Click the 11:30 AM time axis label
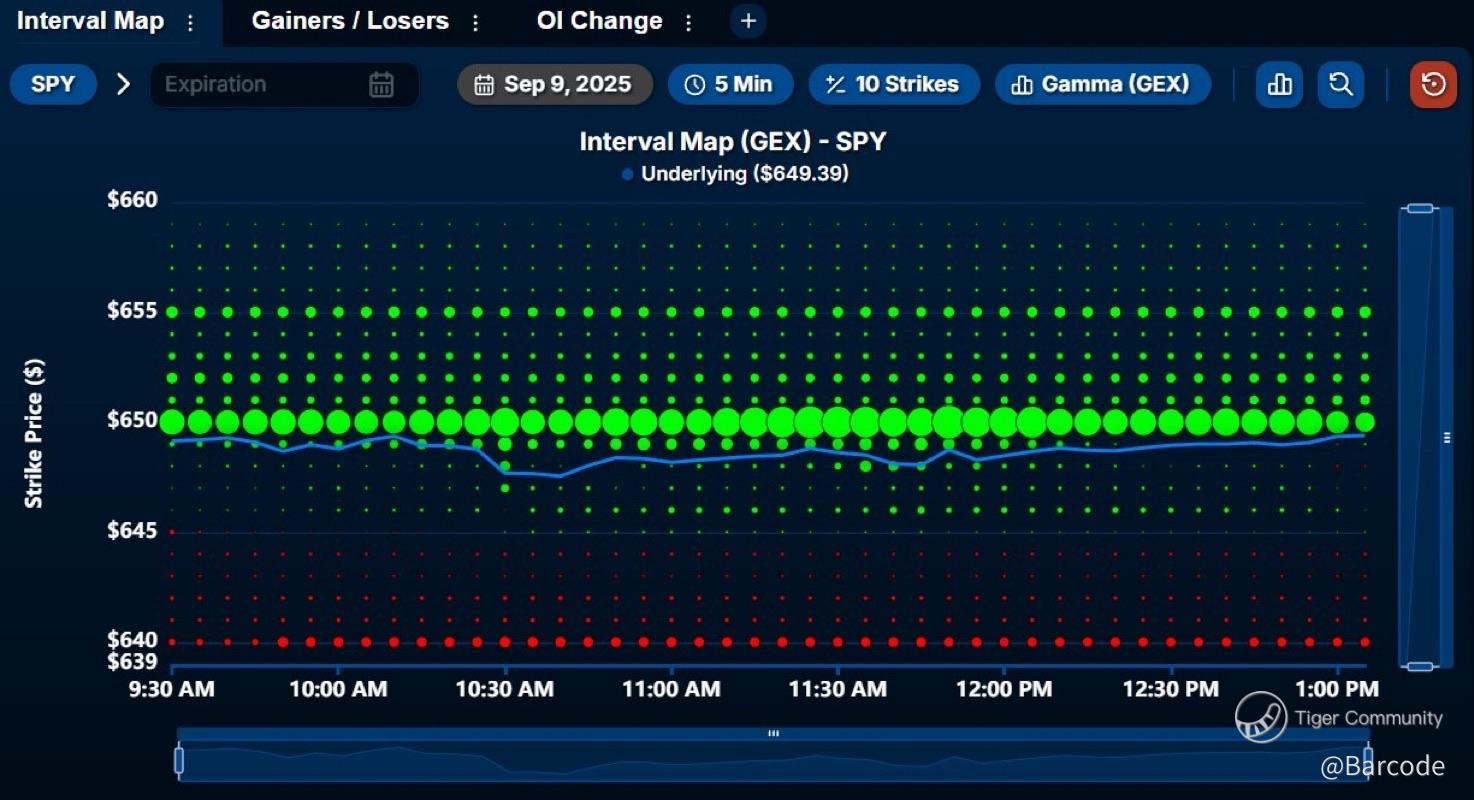The width and height of the screenshot is (1474, 800). click(x=837, y=689)
